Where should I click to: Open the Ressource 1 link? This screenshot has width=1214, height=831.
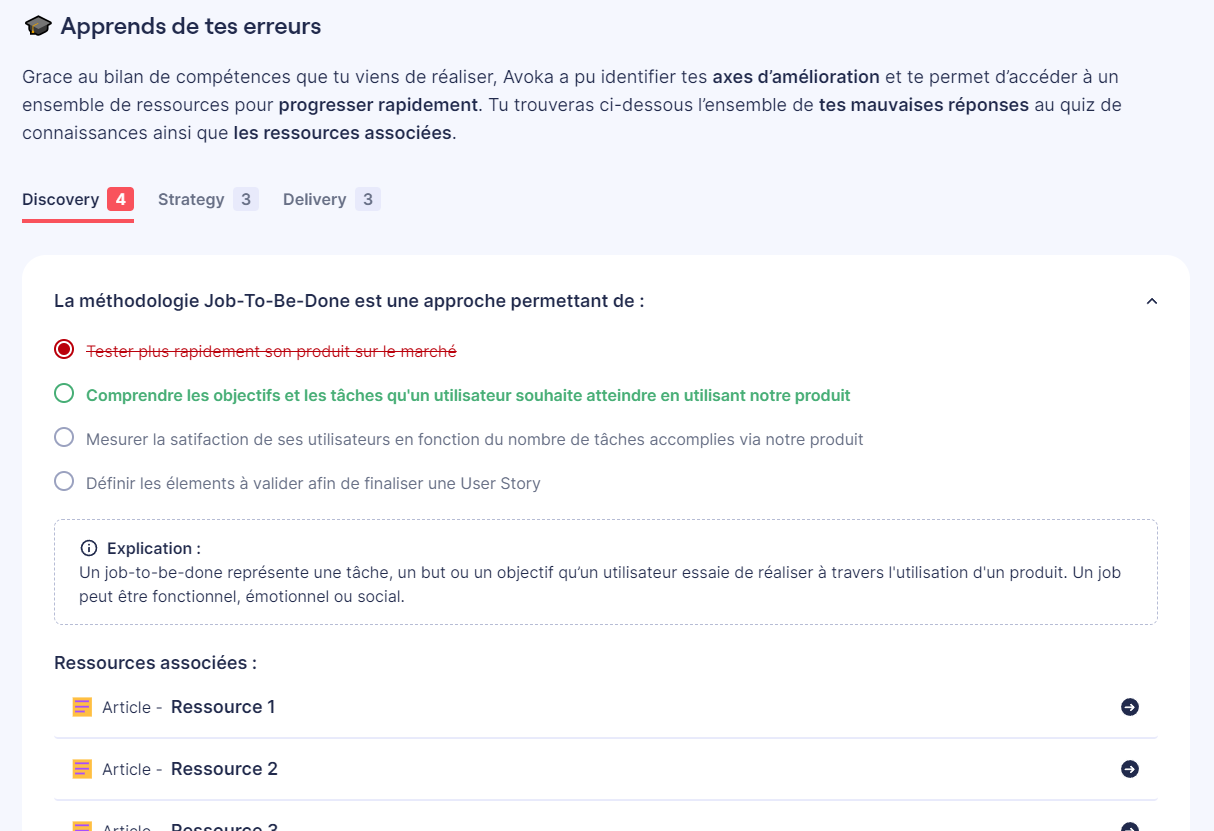pyautogui.click(x=222, y=706)
